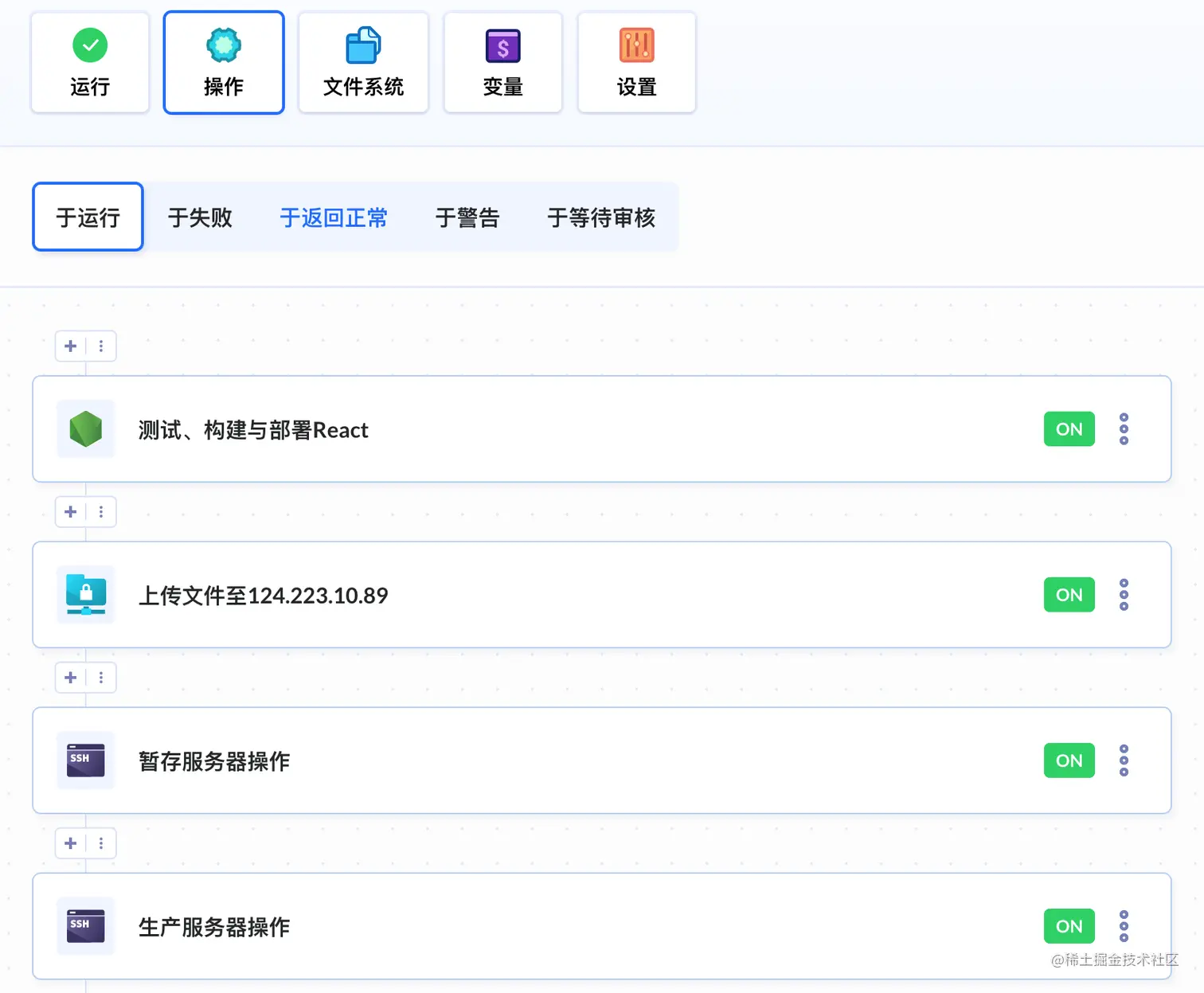The image size is (1204, 993).
Task: Open the 上传文件至124.223.10.89 action
Action: click(x=601, y=595)
